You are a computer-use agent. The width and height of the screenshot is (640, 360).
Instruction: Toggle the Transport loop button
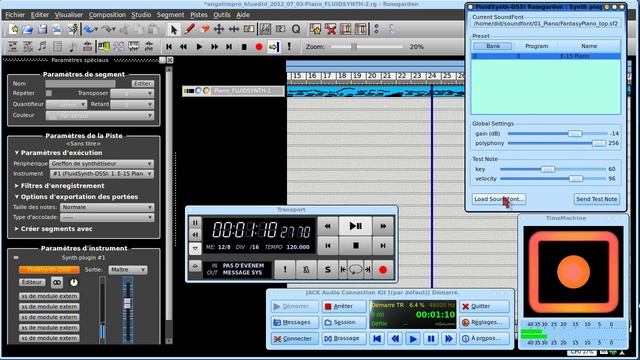pos(355,270)
